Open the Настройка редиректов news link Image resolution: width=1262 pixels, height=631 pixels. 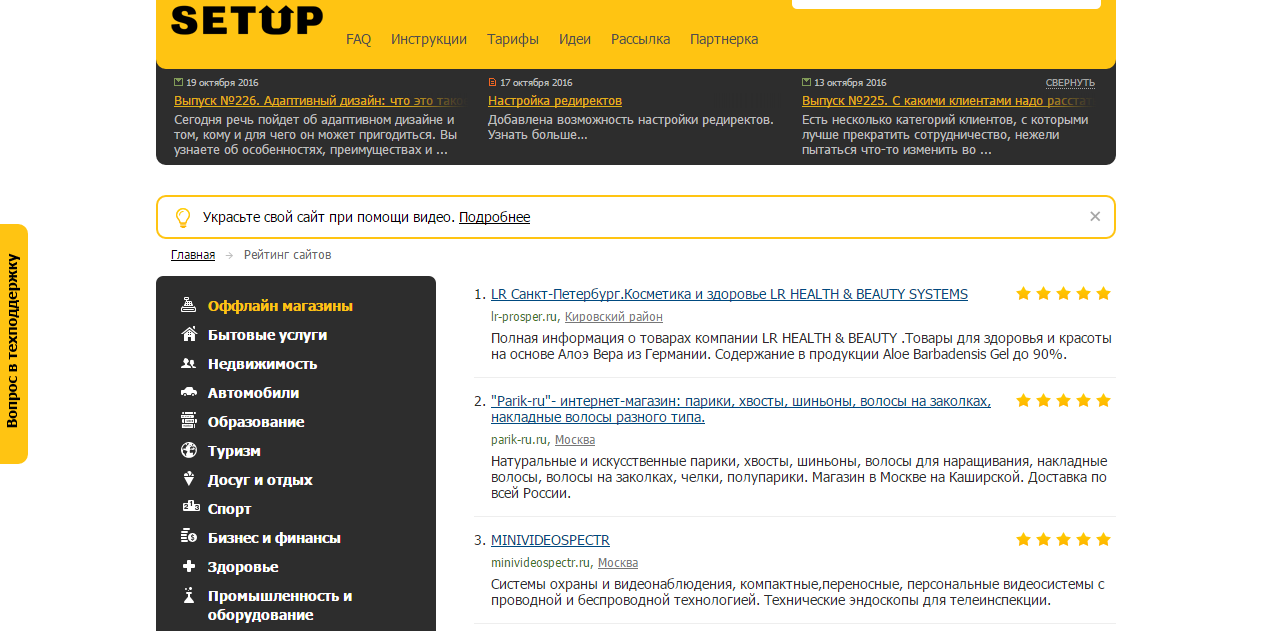point(555,101)
